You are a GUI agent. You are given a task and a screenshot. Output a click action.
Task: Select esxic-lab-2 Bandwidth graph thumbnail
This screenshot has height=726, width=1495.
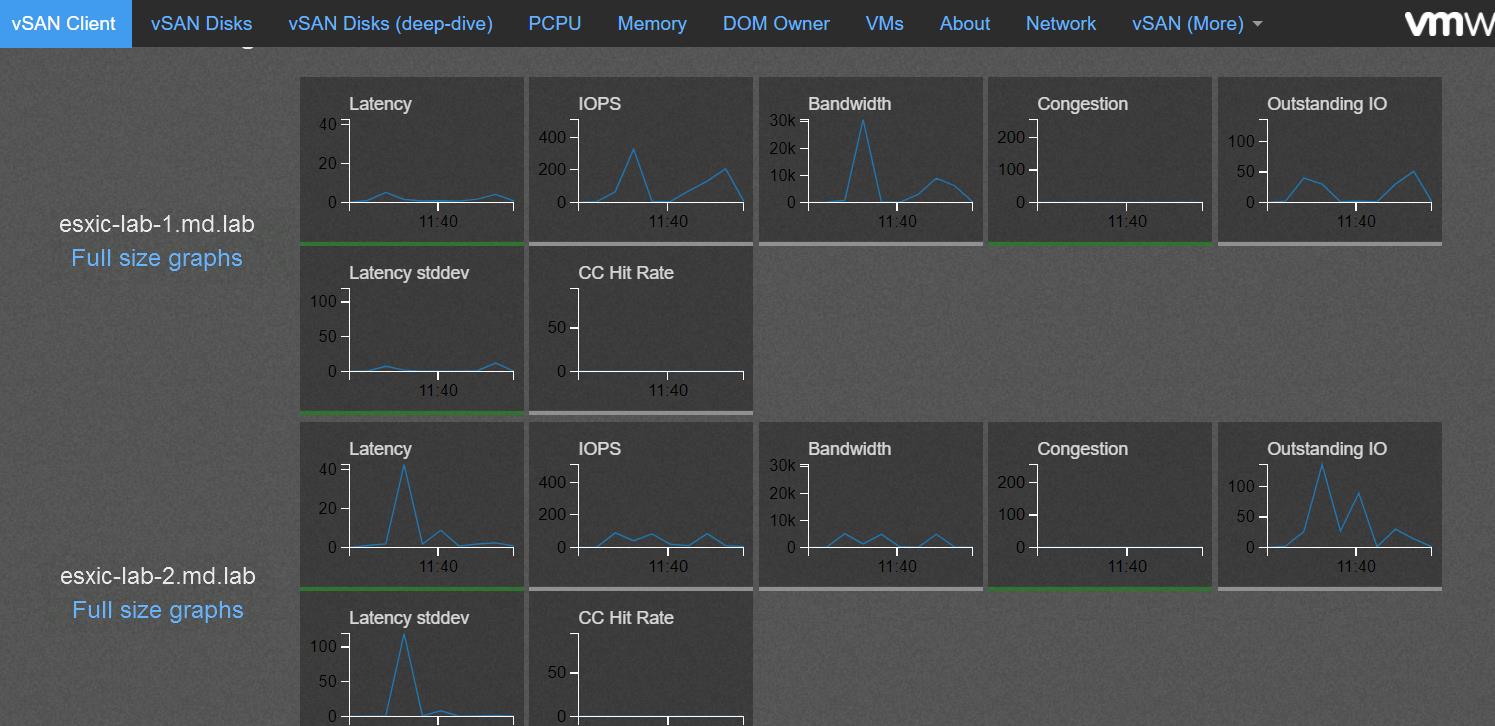point(871,505)
